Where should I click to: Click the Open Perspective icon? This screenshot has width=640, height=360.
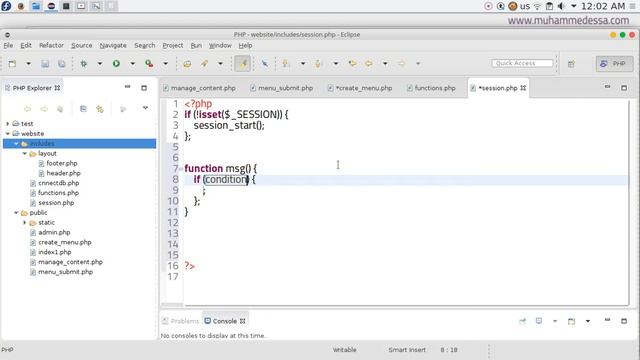point(571,64)
